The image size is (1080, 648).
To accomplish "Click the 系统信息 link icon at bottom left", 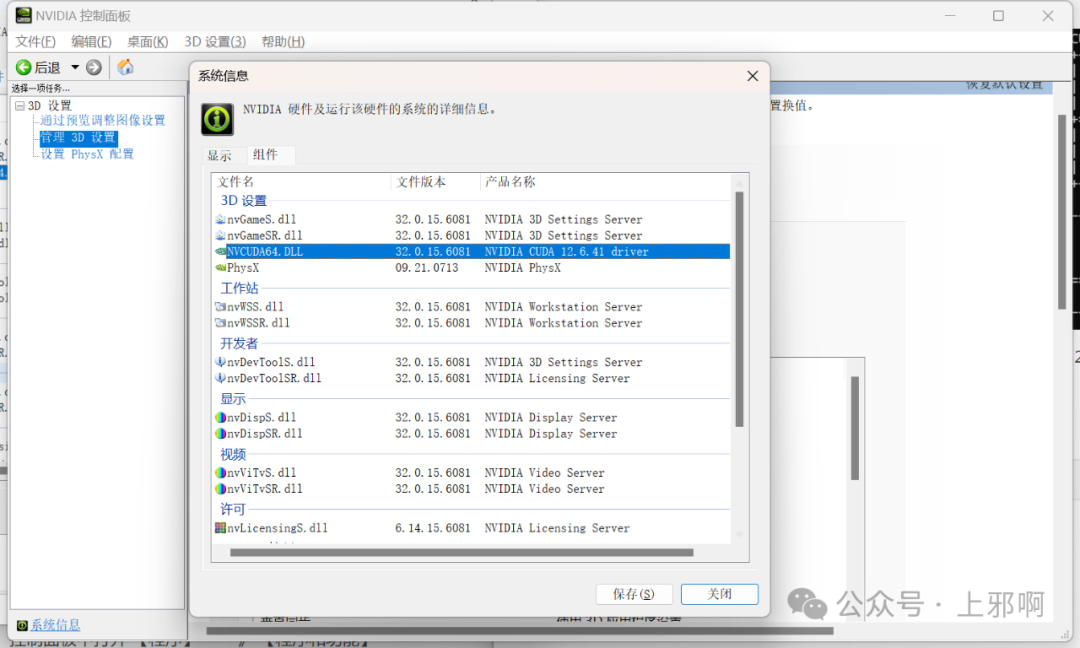I will click(22, 625).
